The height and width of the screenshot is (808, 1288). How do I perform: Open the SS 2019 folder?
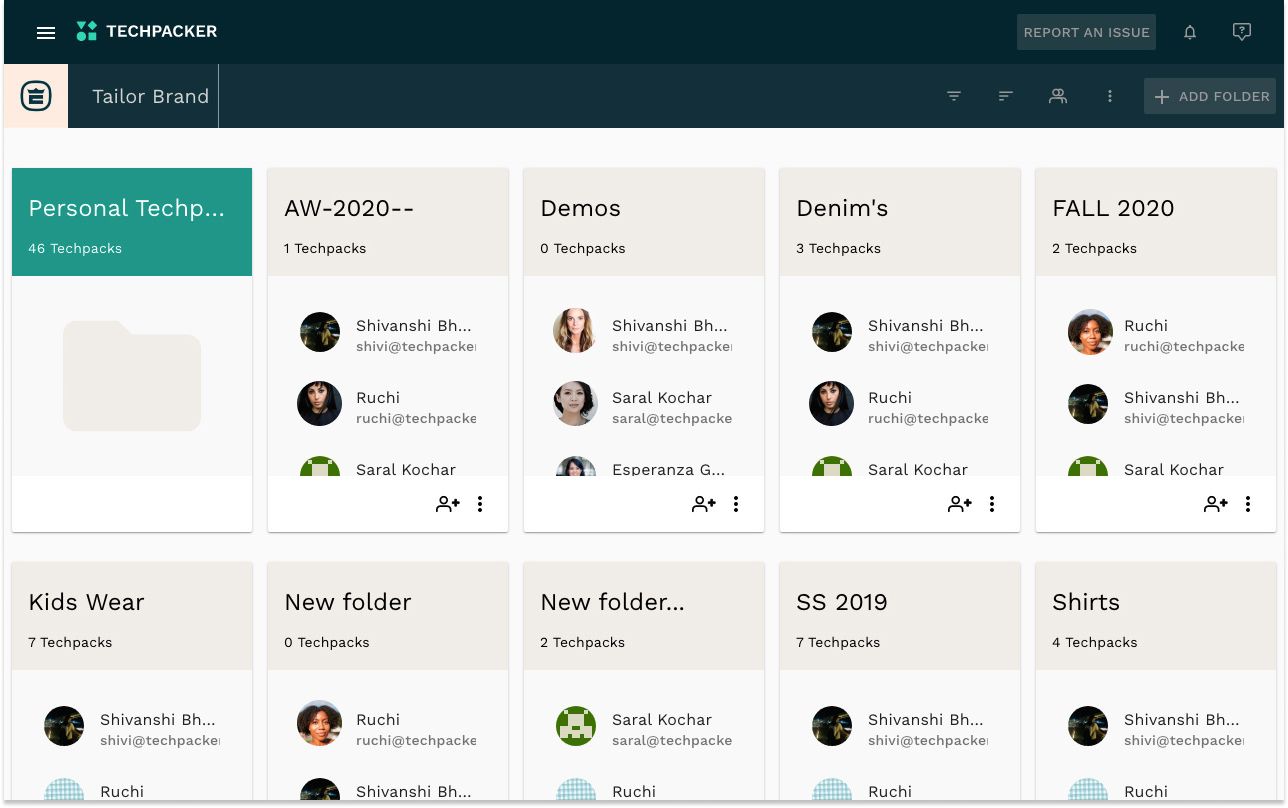(x=900, y=615)
